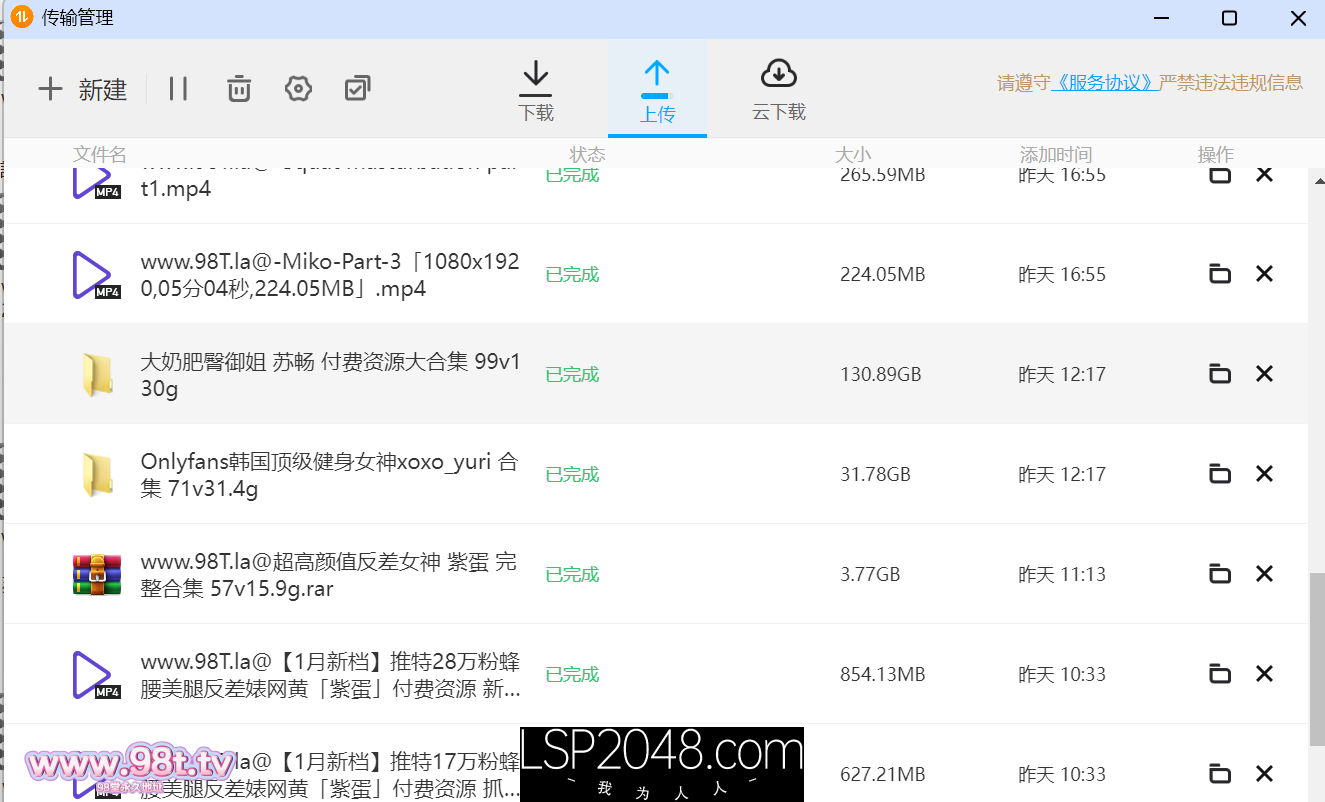
Task: Click the 854.13MB size value
Action: click(883, 674)
